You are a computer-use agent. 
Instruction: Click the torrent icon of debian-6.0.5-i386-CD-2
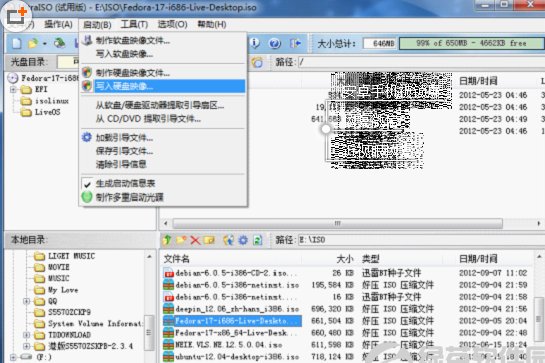coord(169,273)
